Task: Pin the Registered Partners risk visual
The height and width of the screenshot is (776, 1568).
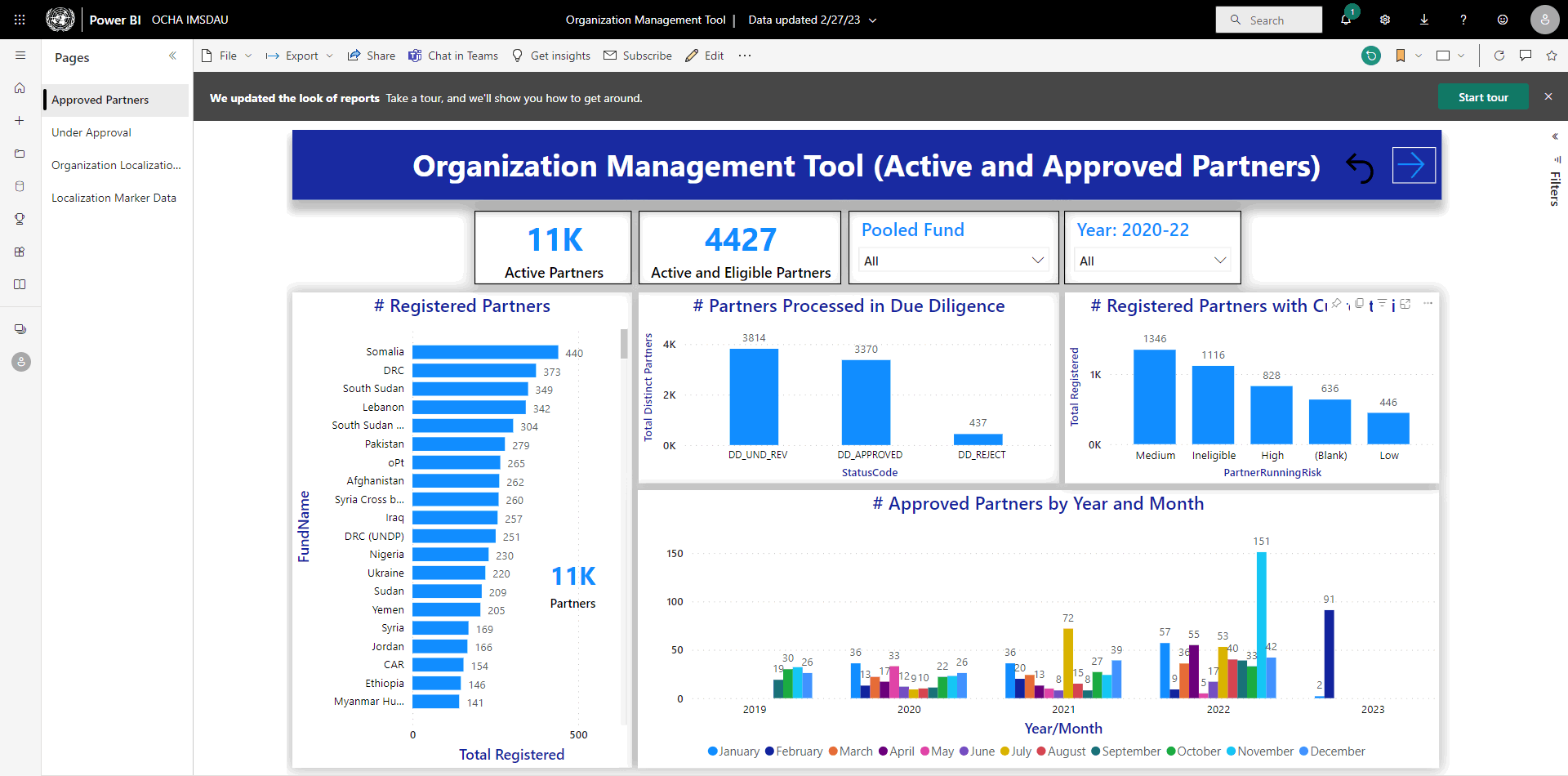Action: click(1336, 303)
